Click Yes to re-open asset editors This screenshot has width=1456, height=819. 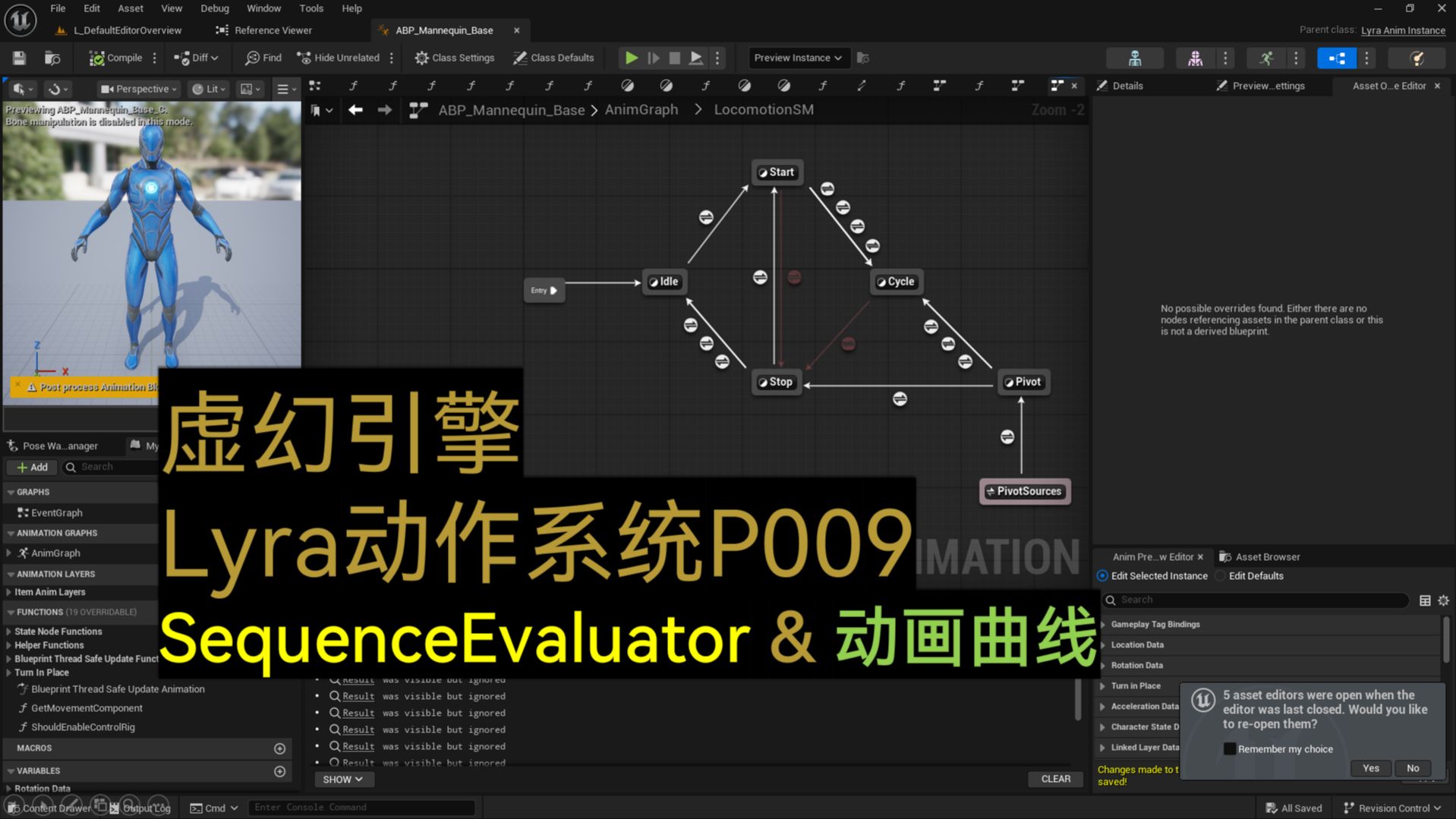pyautogui.click(x=1370, y=768)
